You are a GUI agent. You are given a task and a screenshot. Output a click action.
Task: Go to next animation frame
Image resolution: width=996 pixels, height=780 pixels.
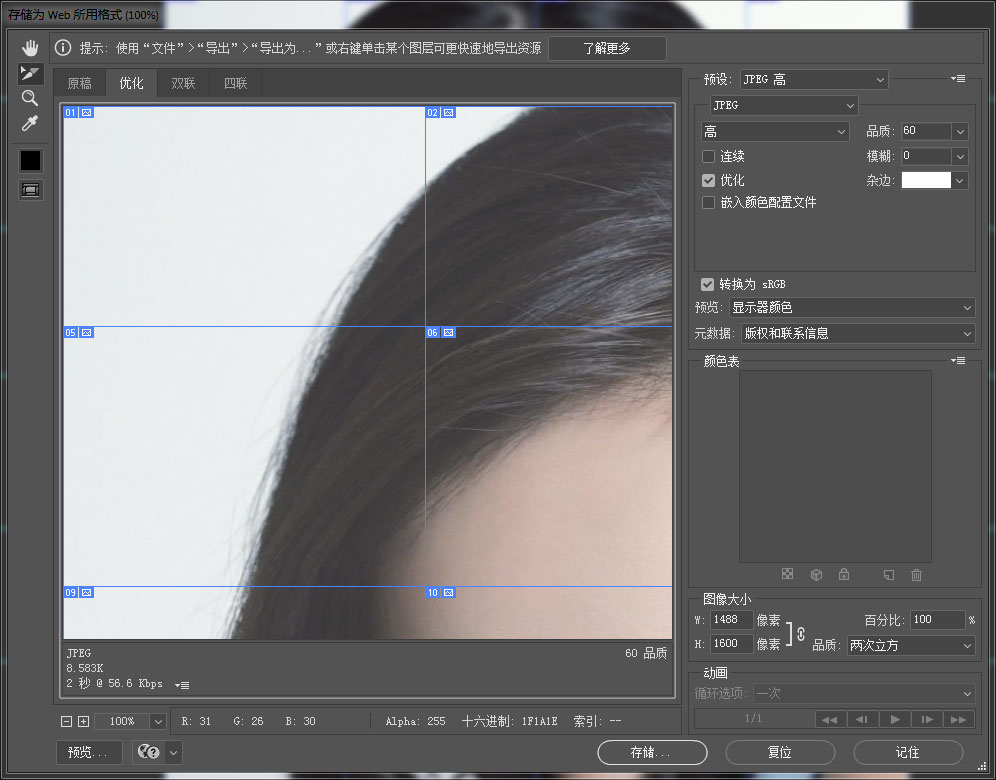tap(927, 719)
